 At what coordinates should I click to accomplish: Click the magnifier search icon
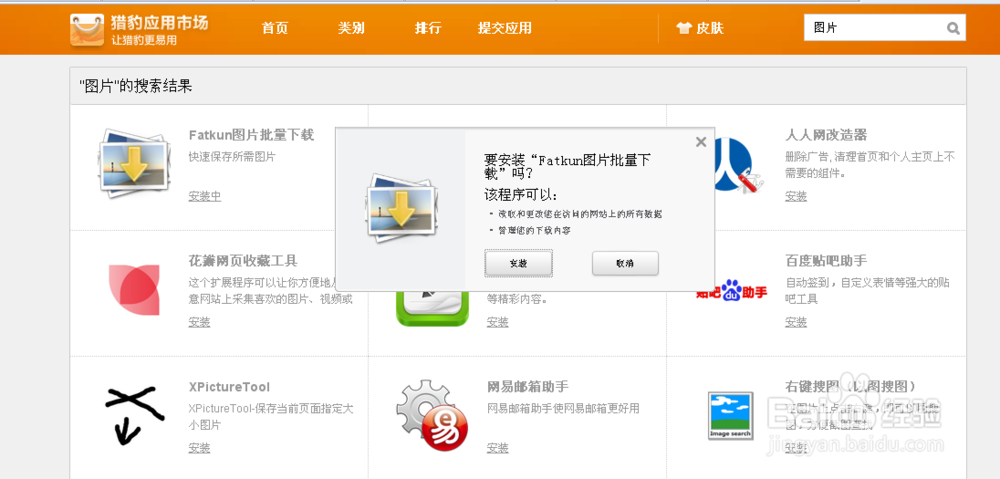(x=953, y=28)
